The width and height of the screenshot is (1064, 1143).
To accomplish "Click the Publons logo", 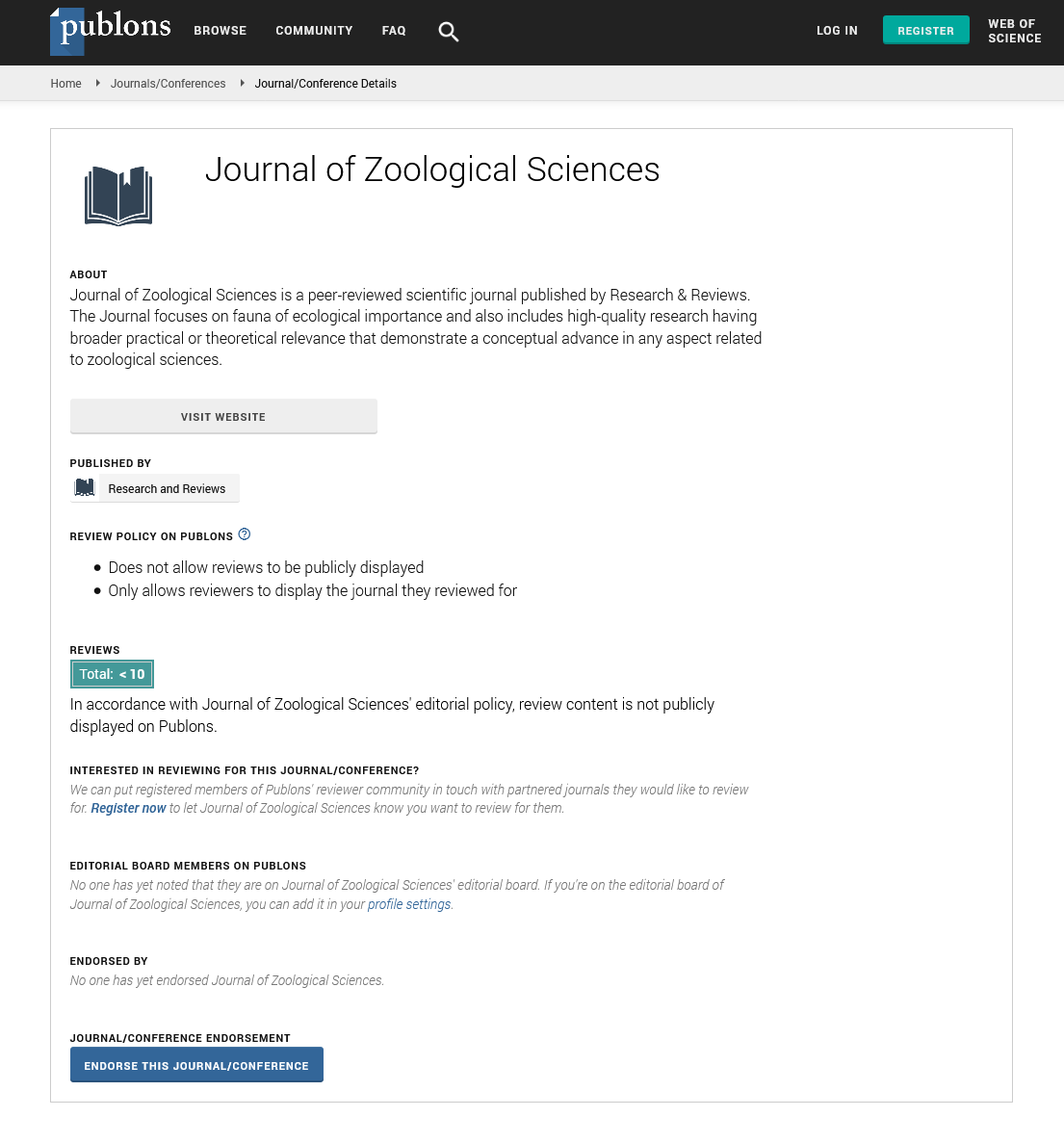I will (x=111, y=30).
